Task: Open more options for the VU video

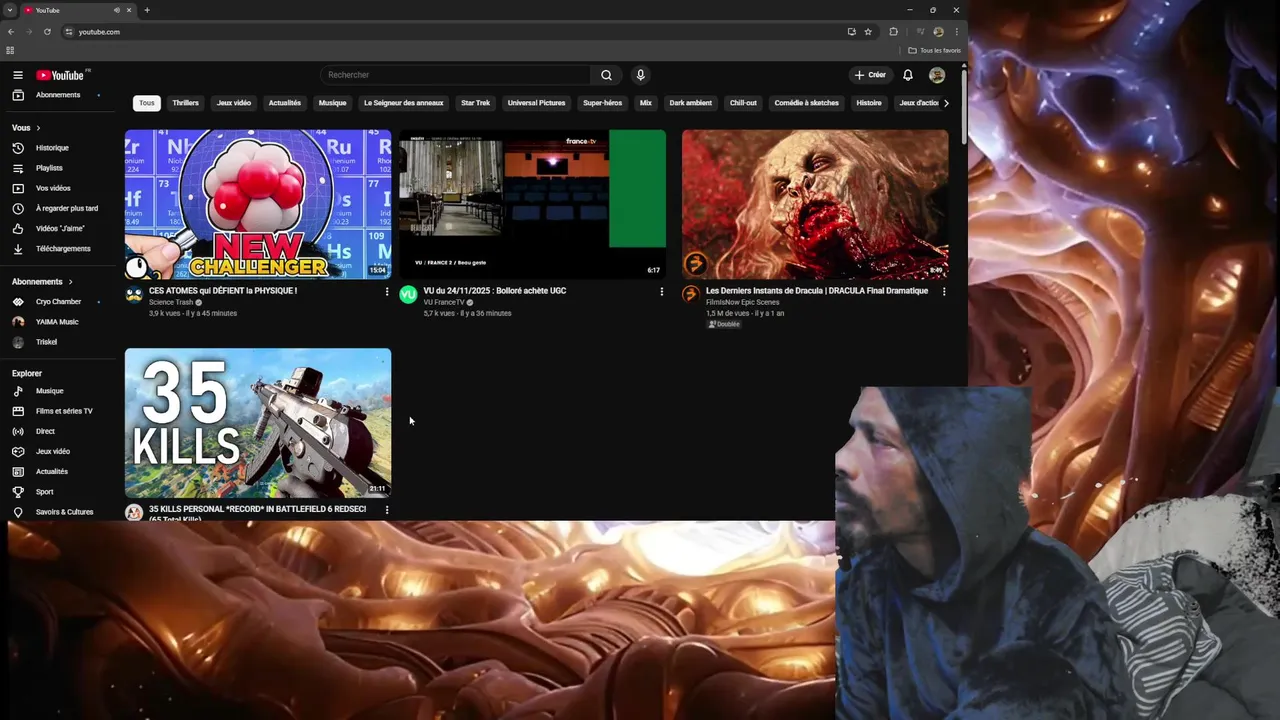Action: click(x=661, y=292)
